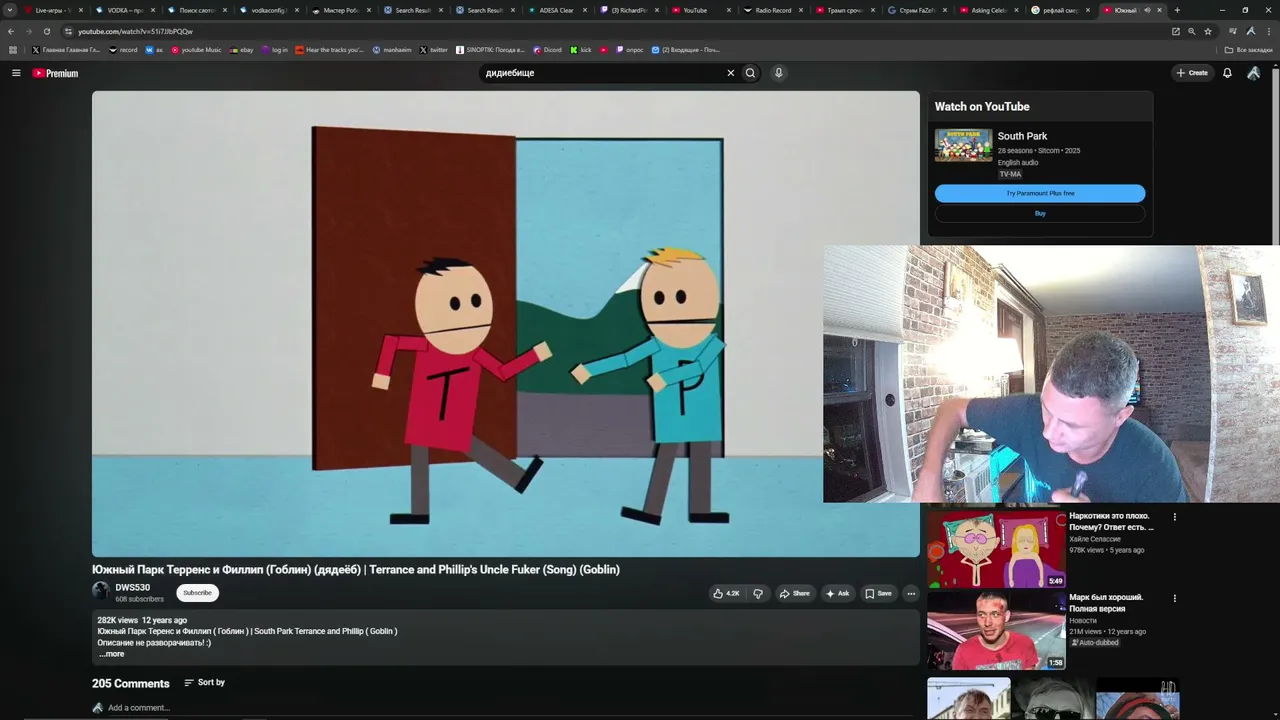
Task: Open the Sort by comments dropdown
Action: pos(204,683)
